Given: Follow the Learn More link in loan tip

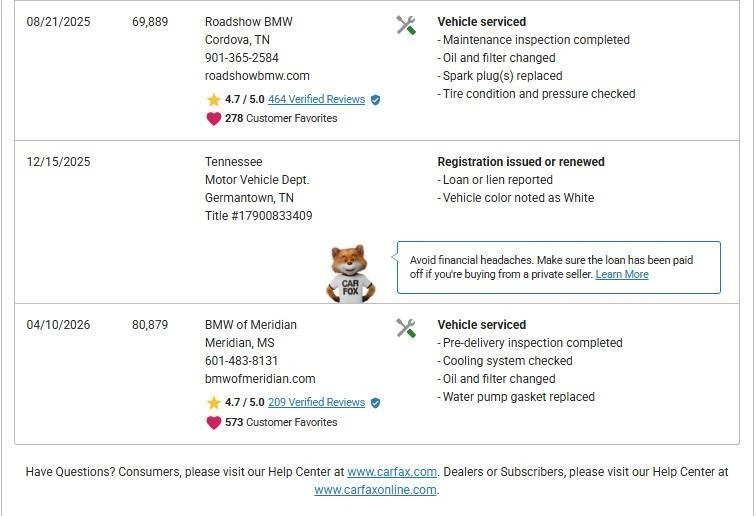Looking at the screenshot, I should (x=622, y=274).
